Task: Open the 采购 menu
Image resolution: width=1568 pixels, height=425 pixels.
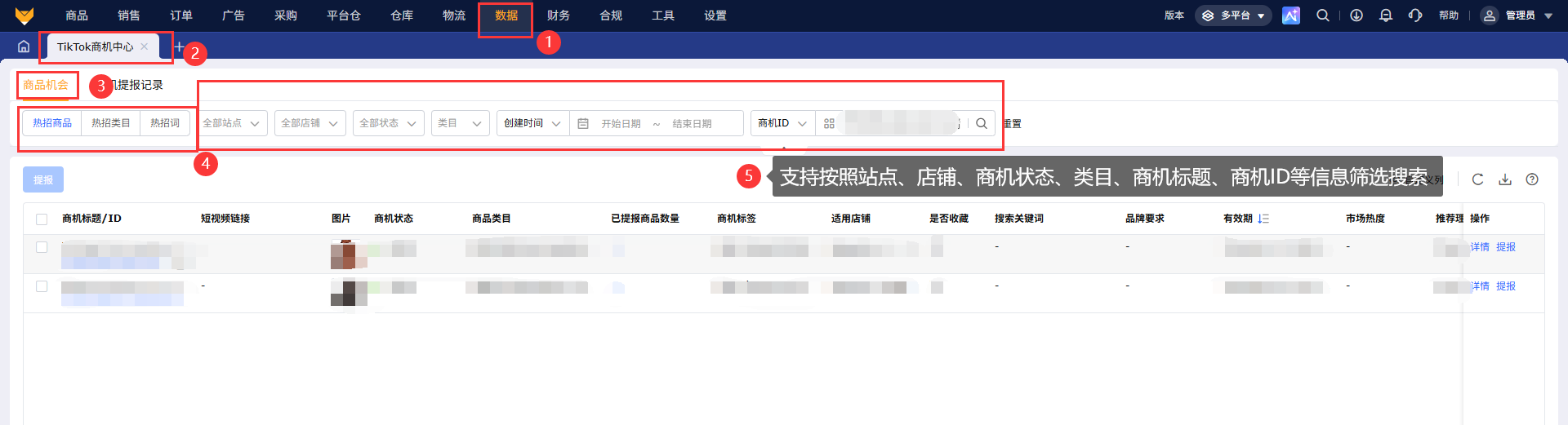Action: pyautogui.click(x=286, y=15)
